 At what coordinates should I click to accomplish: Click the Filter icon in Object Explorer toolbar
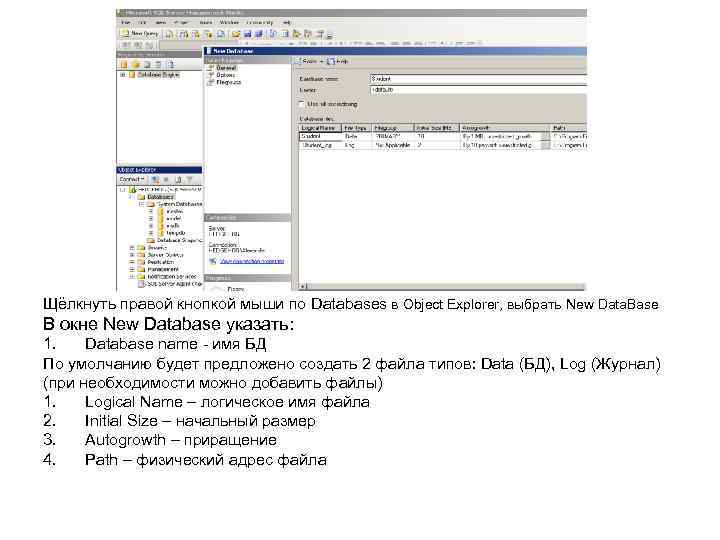190,180
